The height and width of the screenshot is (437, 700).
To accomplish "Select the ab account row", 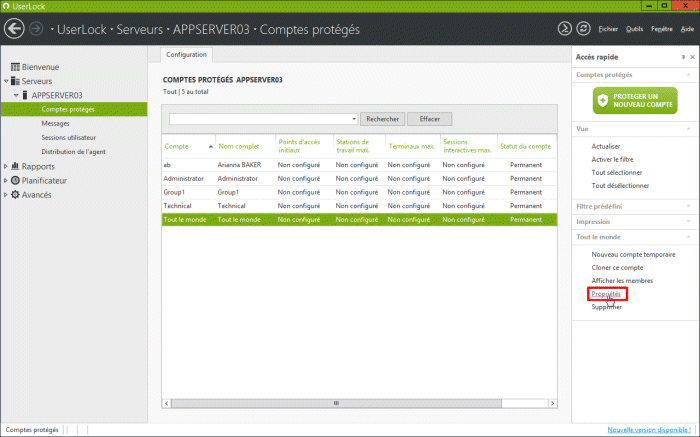I will [359, 165].
